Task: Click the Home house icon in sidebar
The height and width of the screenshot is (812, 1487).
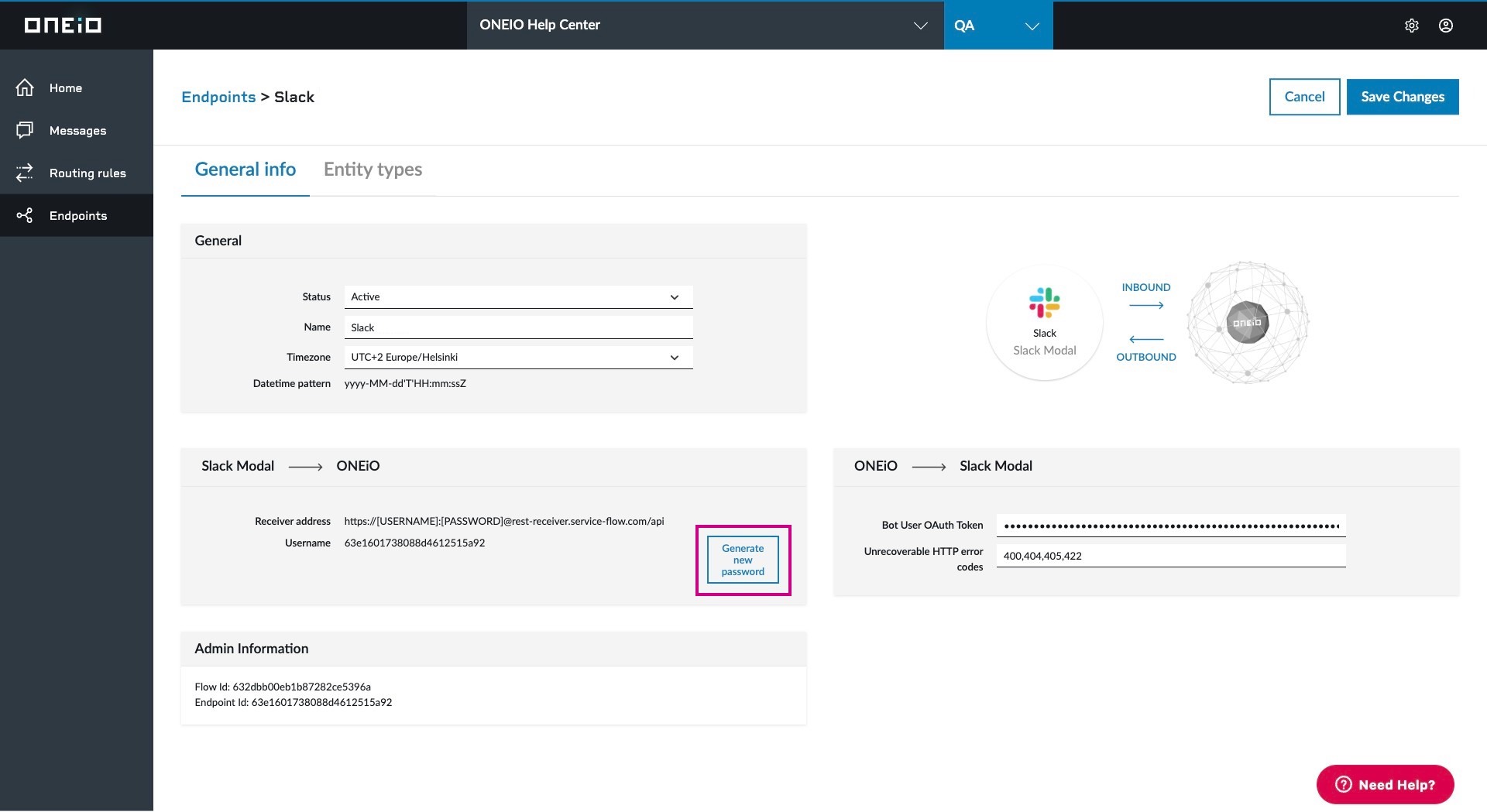Action: click(x=25, y=88)
